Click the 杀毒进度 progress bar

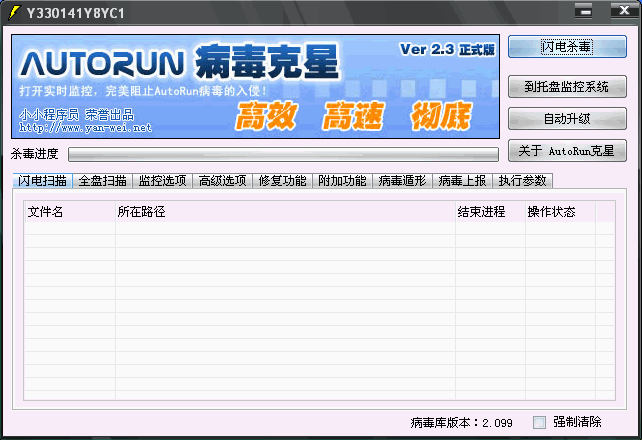(x=283, y=154)
